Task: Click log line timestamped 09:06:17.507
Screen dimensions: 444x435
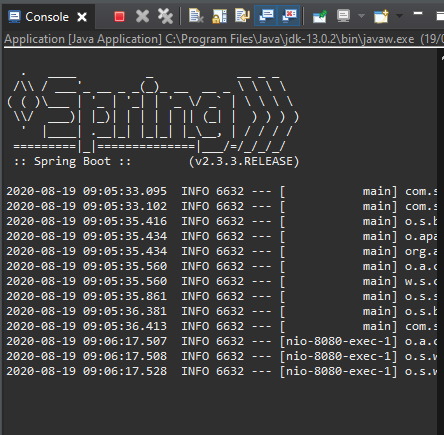Action: pos(222,341)
